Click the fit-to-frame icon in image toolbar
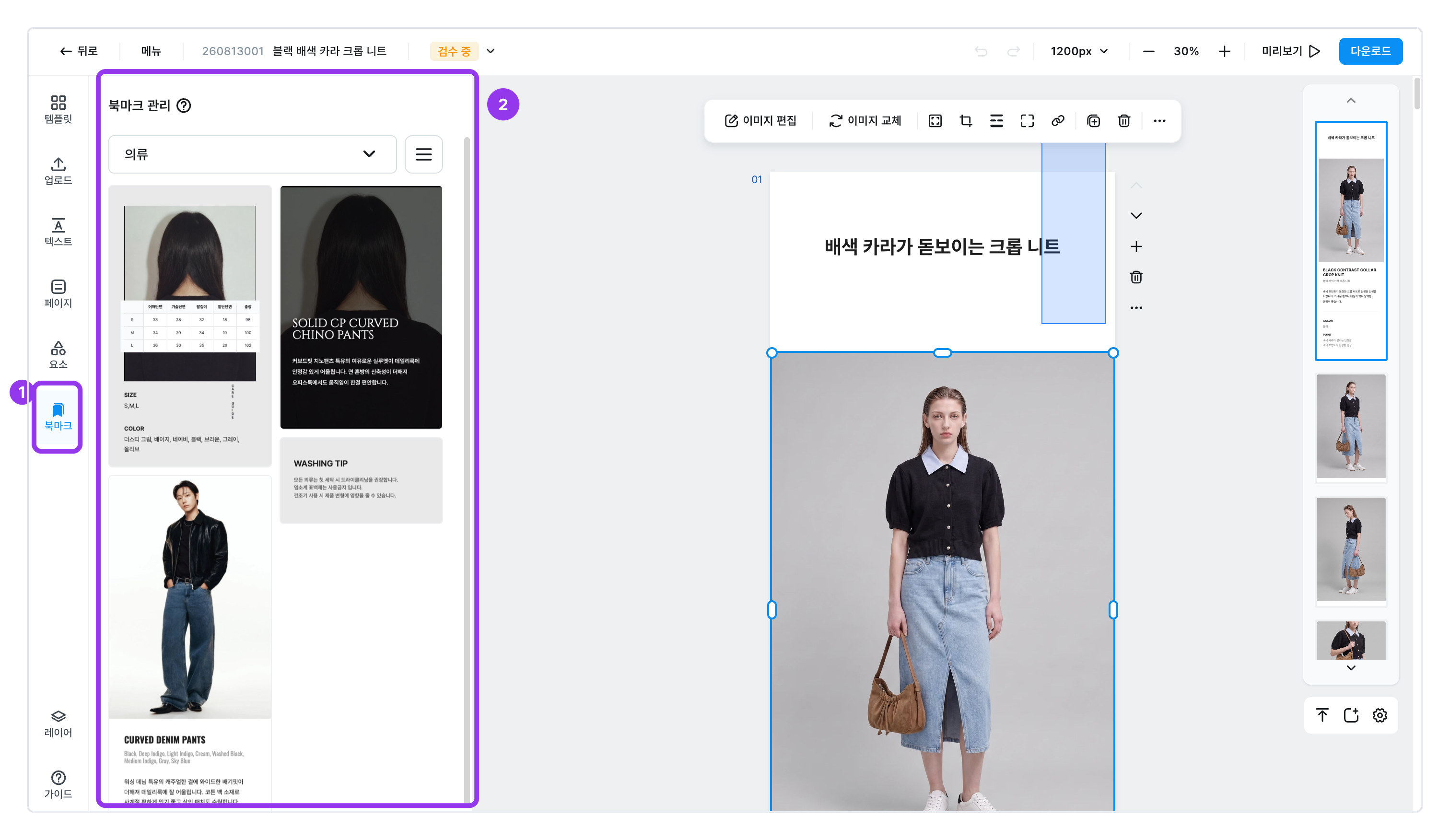 [935, 121]
